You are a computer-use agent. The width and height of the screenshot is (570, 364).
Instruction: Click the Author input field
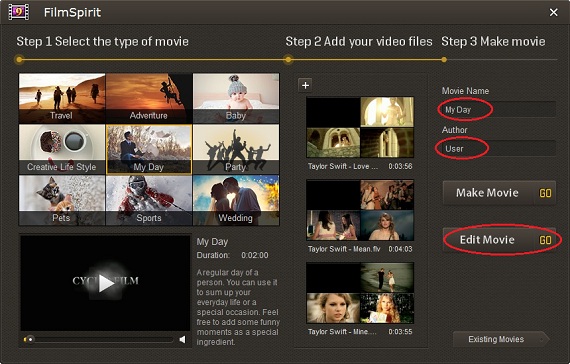498,148
